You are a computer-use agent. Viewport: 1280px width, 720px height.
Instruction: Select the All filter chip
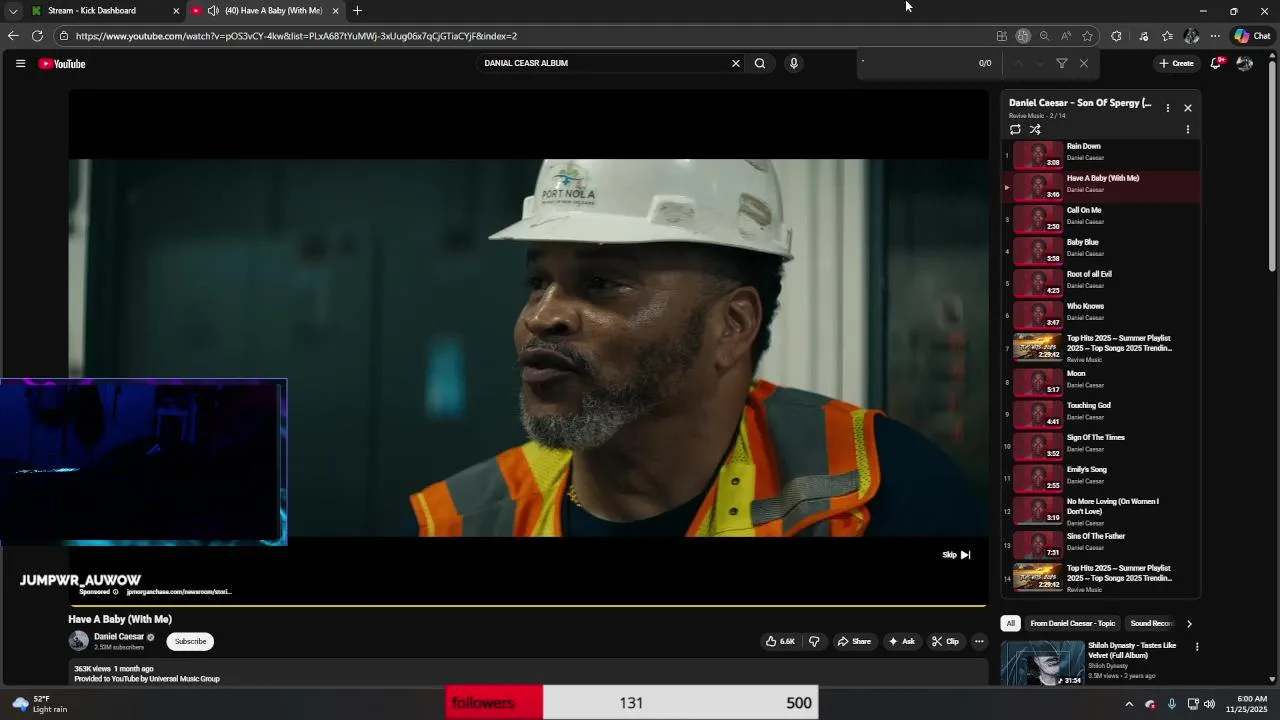point(1010,623)
